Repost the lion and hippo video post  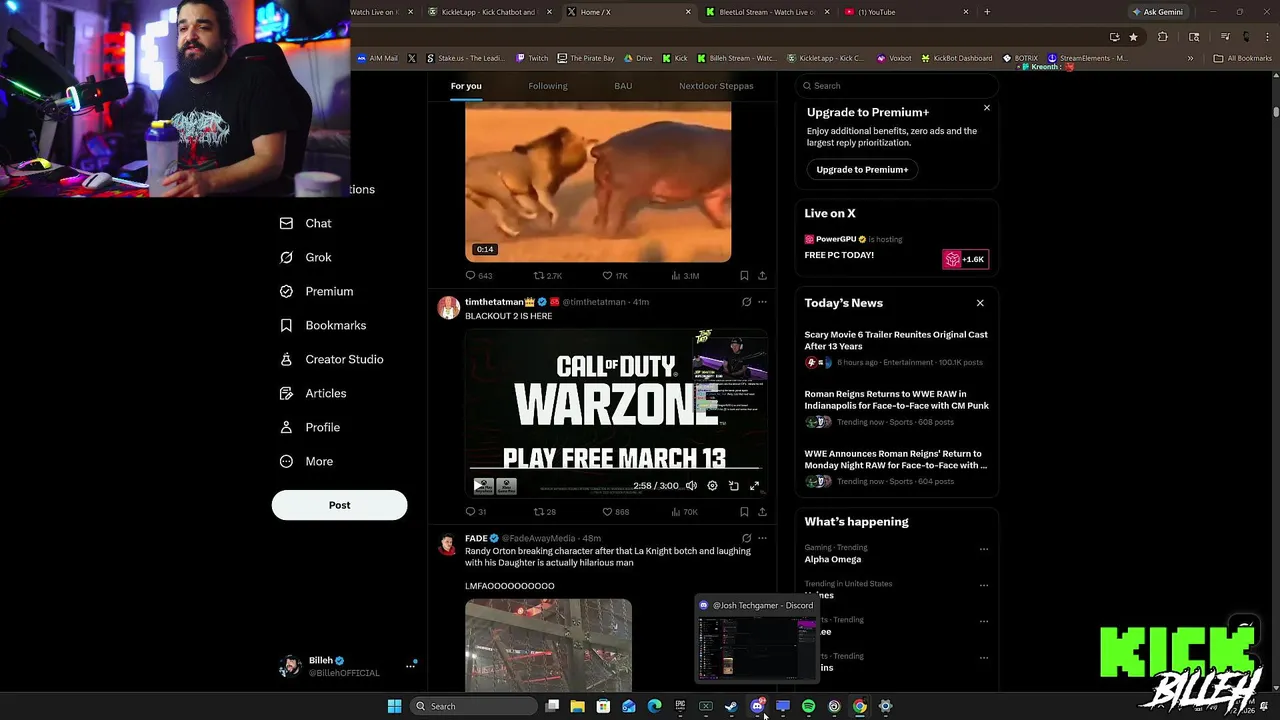(547, 276)
